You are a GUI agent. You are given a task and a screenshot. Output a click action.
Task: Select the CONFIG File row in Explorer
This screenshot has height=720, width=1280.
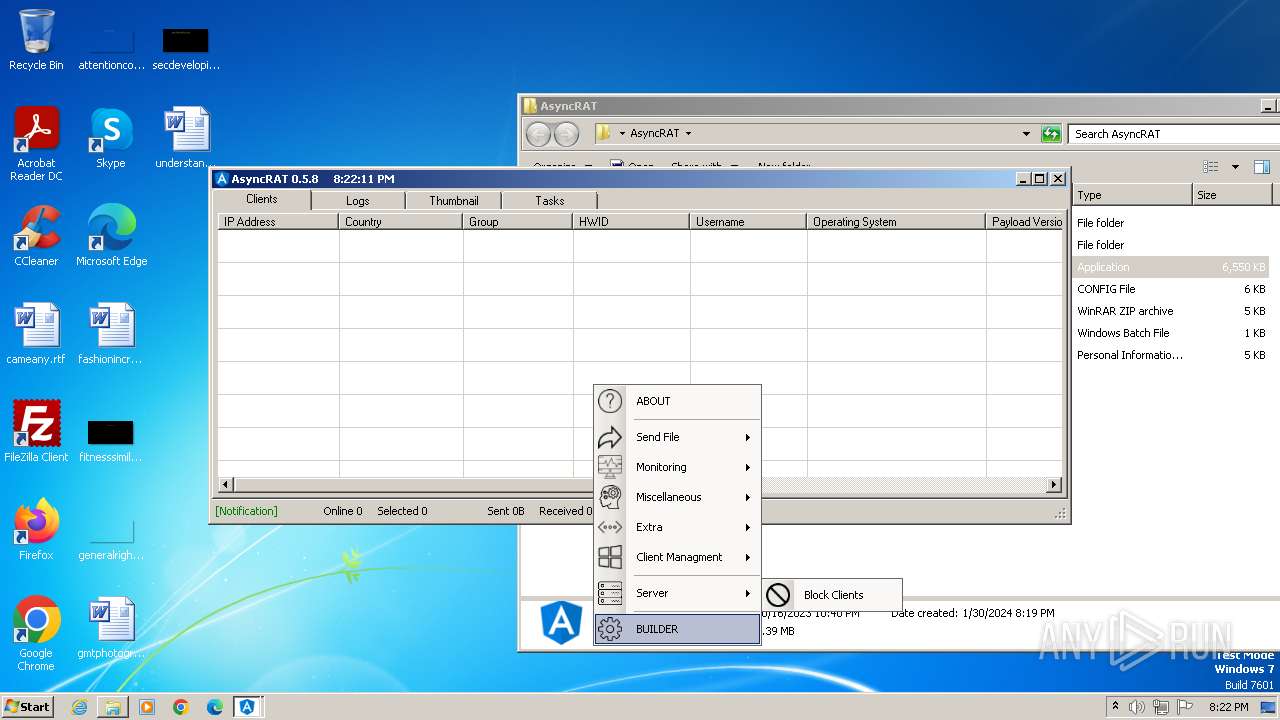(x=1171, y=289)
